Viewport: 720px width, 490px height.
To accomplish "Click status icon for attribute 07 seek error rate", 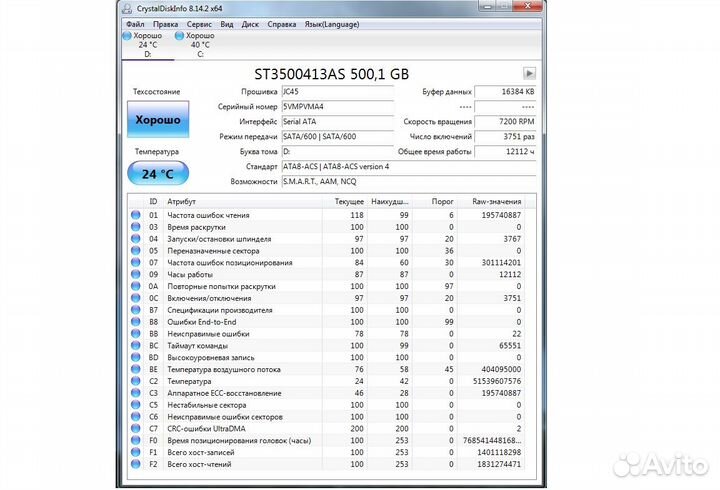I will [135, 262].
